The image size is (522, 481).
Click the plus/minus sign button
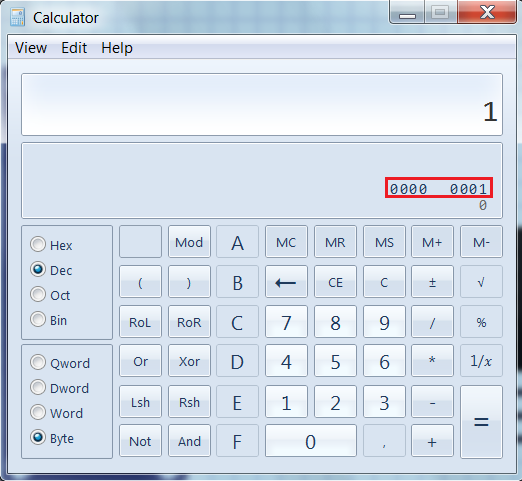tap(432, 282)
